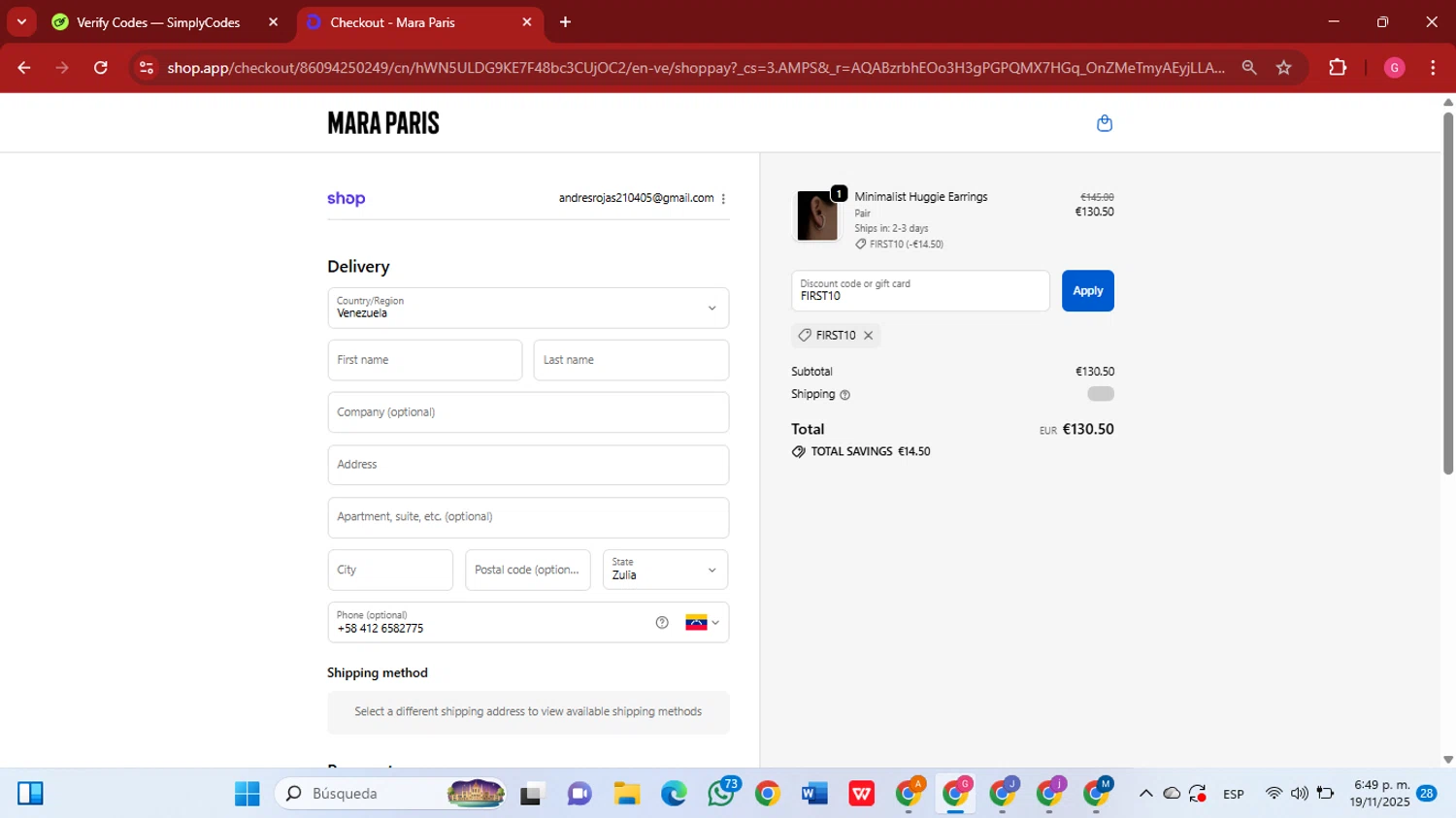Viewport: 1456px width, 818px height.
Task: Switch the ESP keyboard language indicator
Action: [1234, 794]
